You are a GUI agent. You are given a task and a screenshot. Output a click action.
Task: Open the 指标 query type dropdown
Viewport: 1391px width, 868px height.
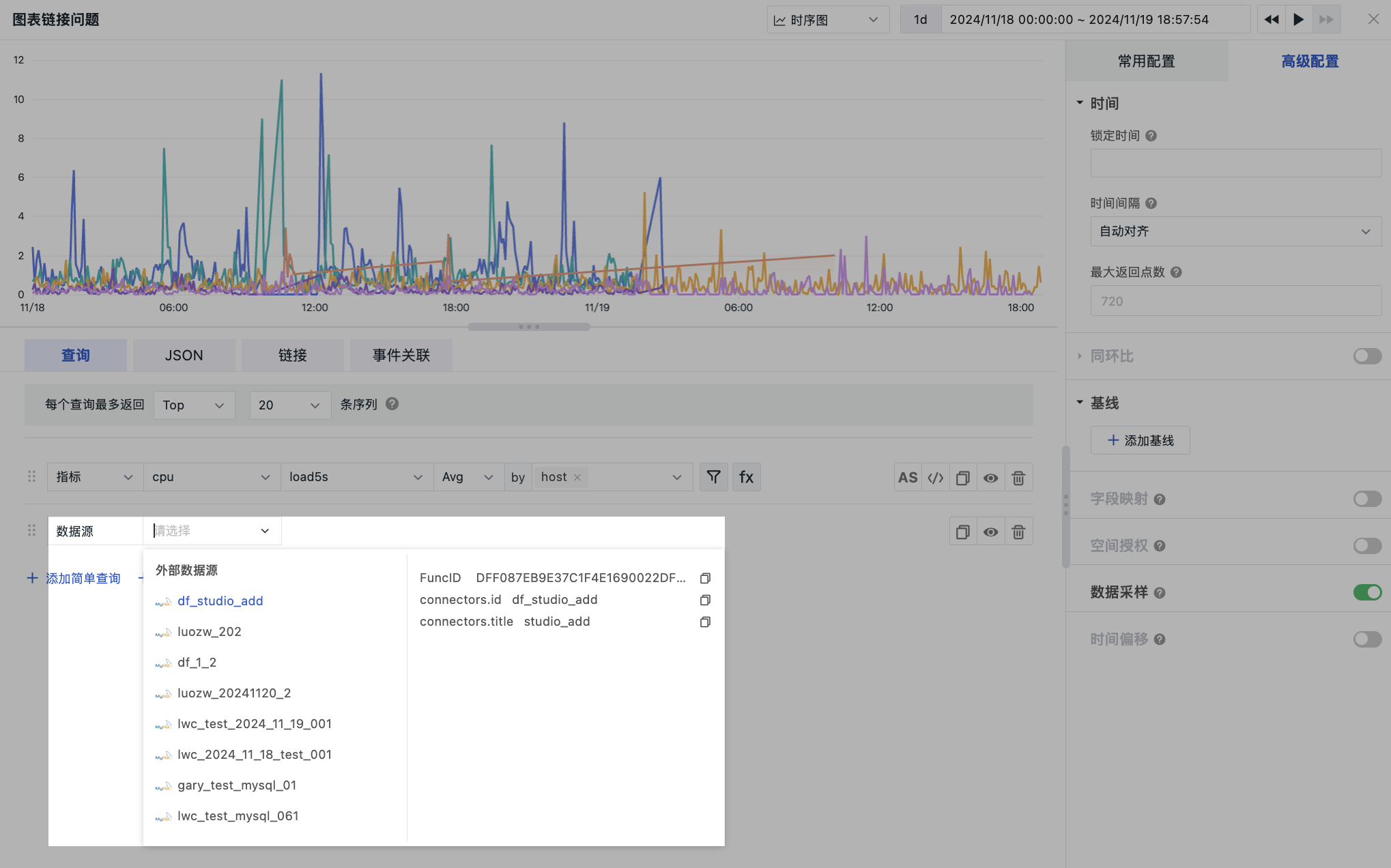point(96,477)
